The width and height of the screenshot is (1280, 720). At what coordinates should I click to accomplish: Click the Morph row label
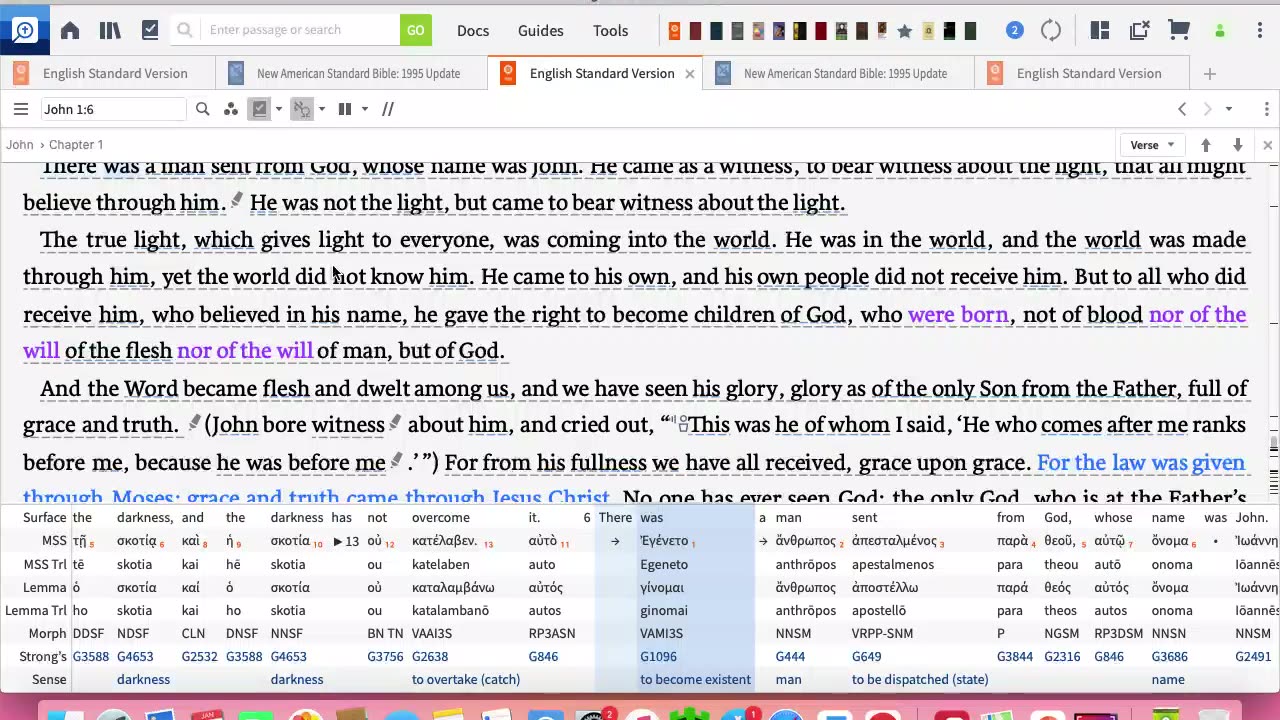click(49, 633)
